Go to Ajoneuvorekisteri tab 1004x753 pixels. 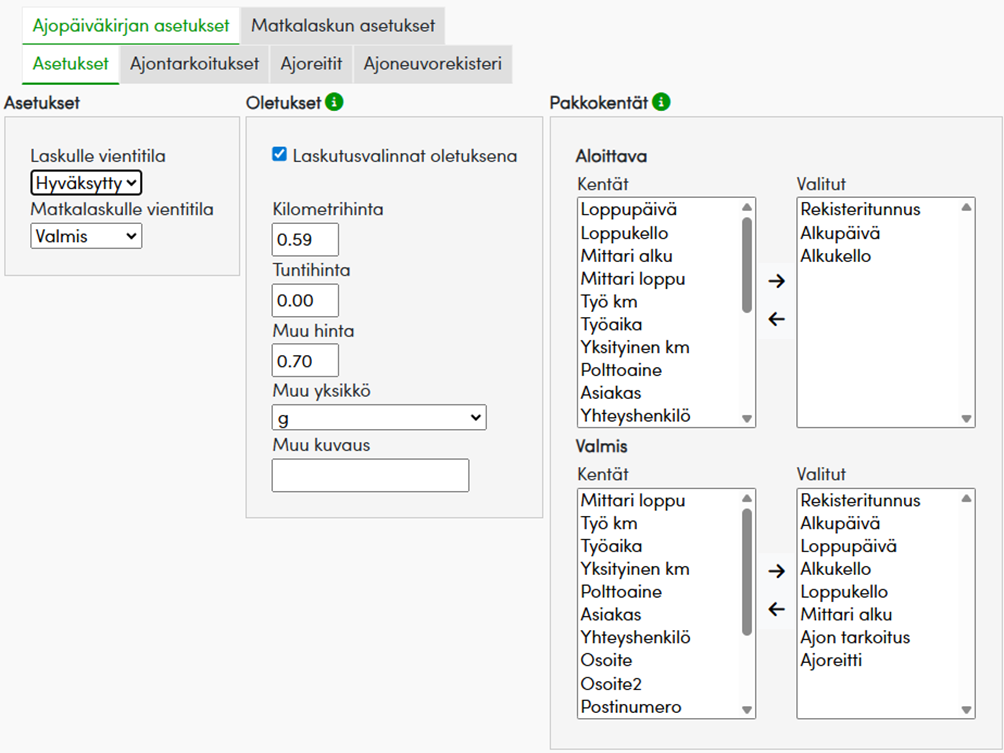click(x=432, y=64)
